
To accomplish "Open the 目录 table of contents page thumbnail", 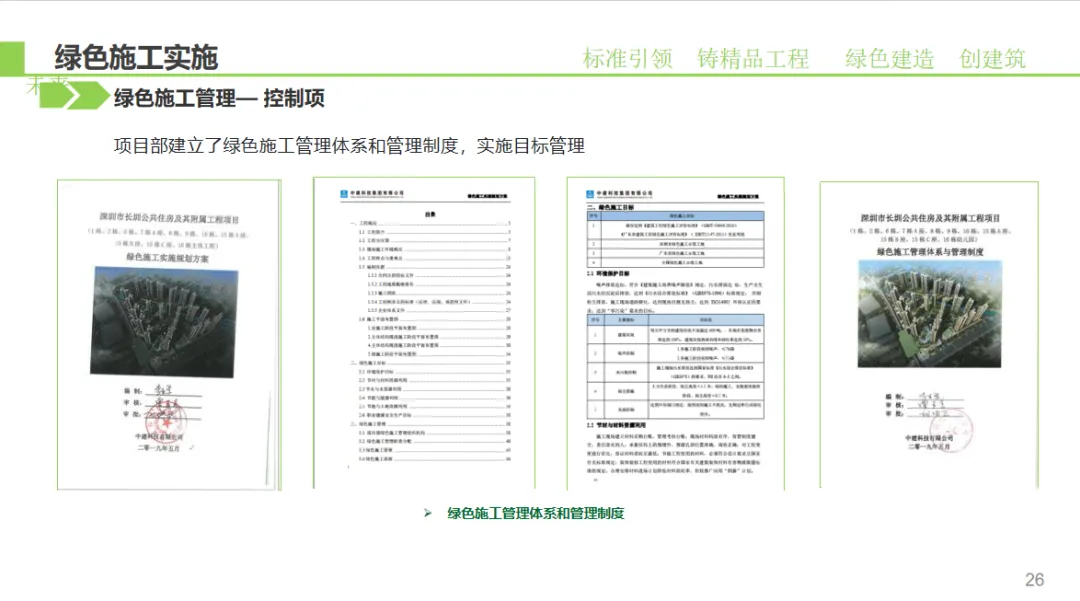I will [x=424, y=333].
